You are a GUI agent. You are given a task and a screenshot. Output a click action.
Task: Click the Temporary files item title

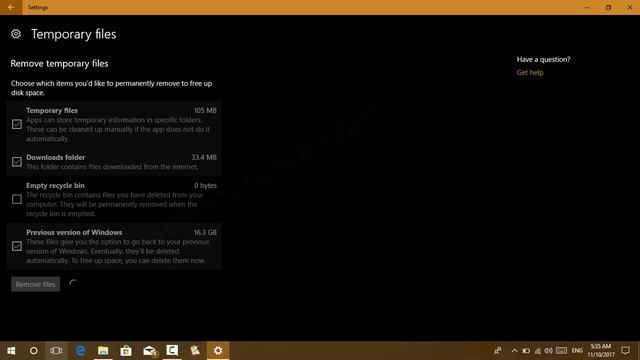tap(52, 111)
